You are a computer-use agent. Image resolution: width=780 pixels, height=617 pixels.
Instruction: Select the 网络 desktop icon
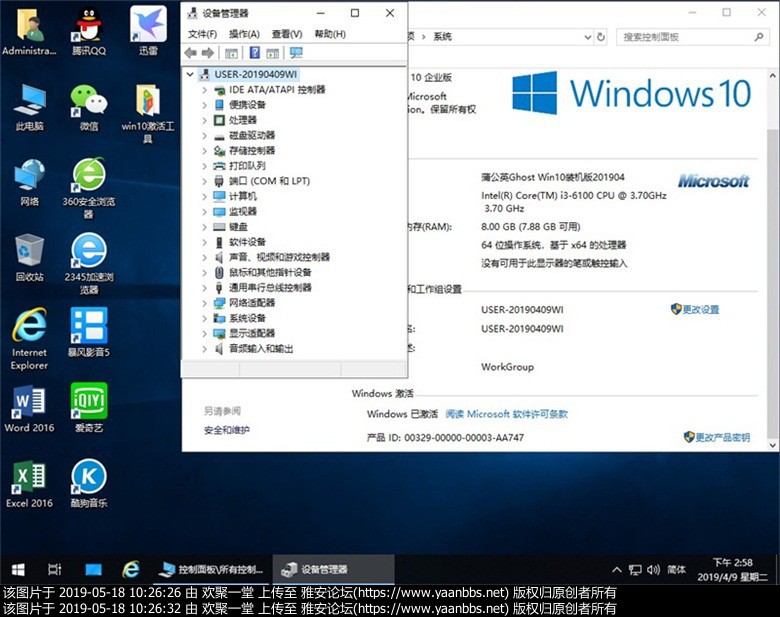(x=29, y=183)
